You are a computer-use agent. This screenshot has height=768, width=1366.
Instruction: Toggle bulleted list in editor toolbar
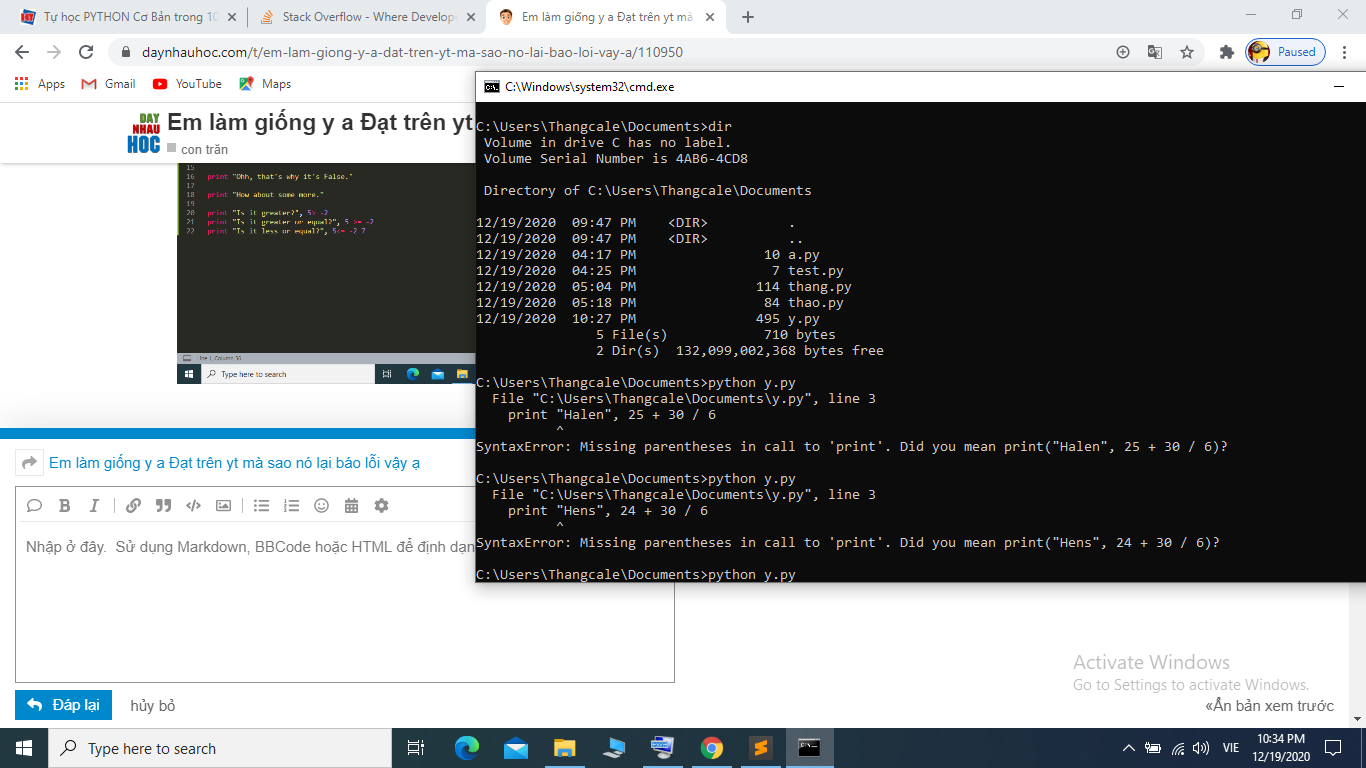[x=261, y=506]
